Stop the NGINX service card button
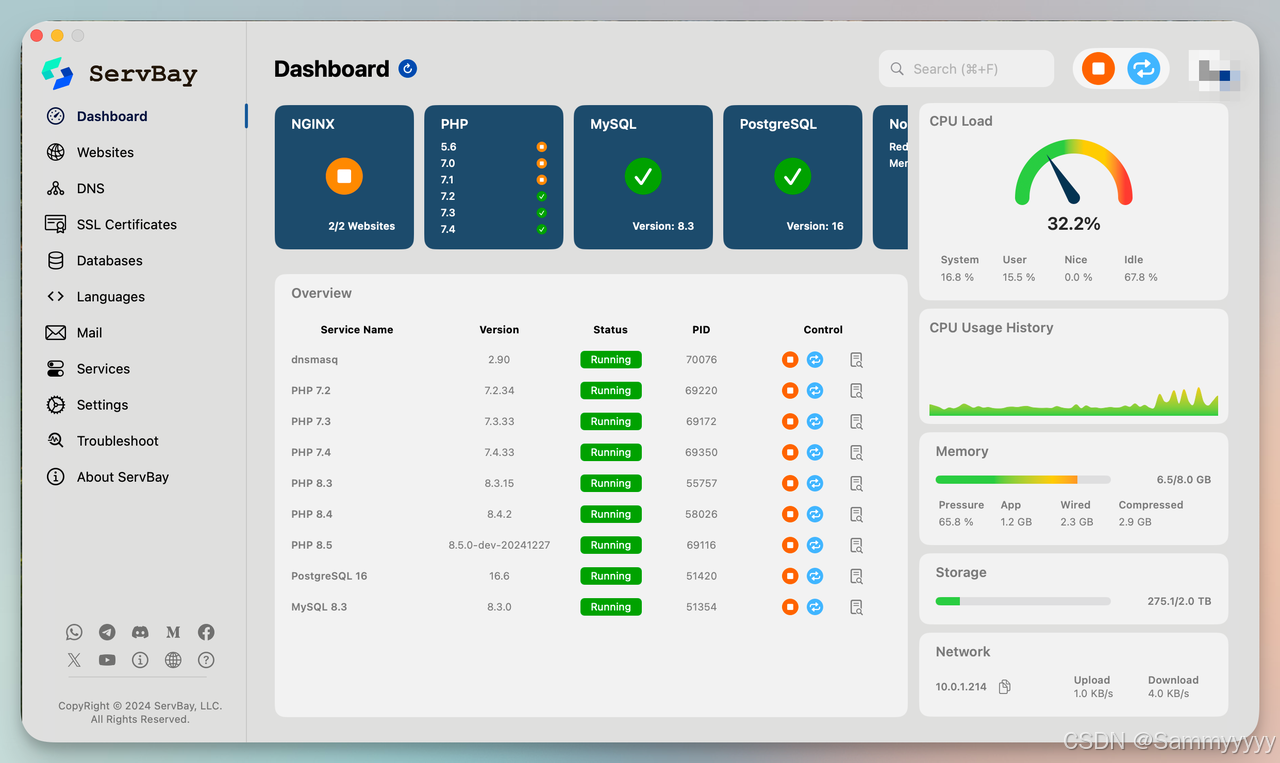 tap(344, 176)
